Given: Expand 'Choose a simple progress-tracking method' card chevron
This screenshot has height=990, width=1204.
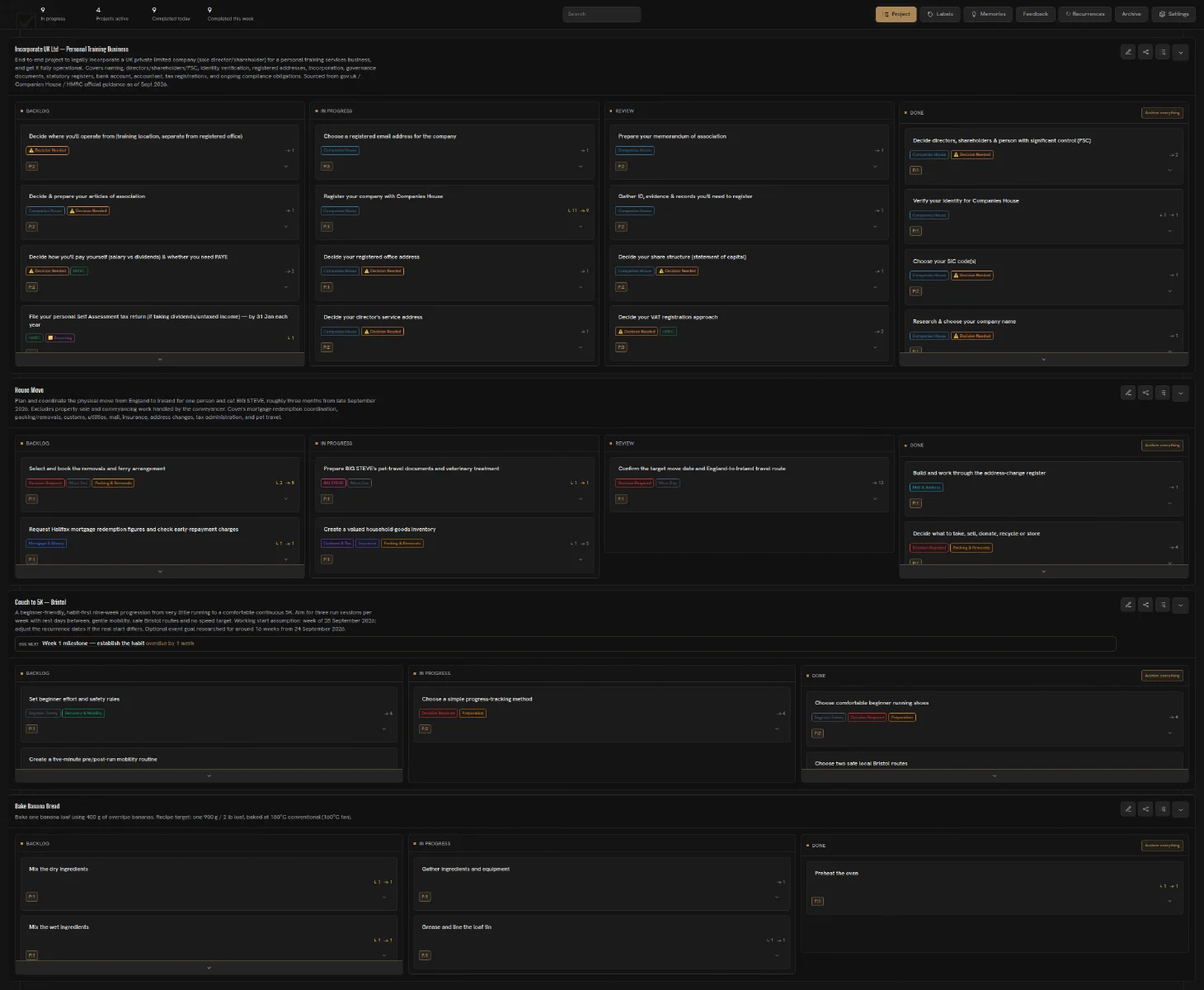Looking at the screenshot, I should [777, 728].
